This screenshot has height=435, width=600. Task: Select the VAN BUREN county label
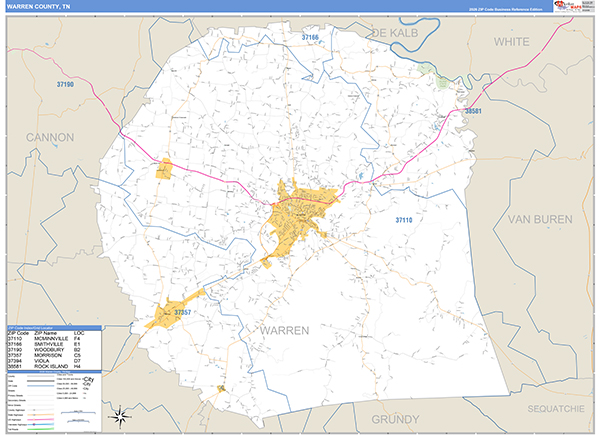pos(540,219)
